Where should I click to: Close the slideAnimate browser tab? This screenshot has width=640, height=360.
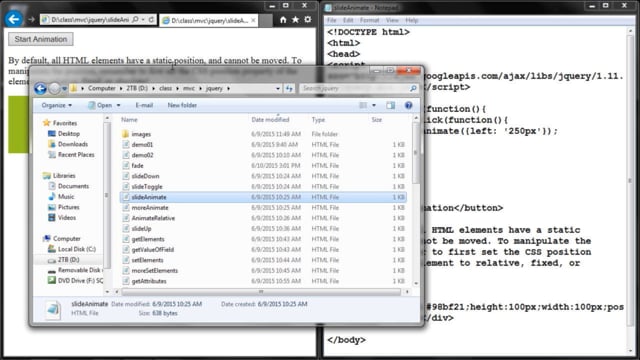point(253,20)
